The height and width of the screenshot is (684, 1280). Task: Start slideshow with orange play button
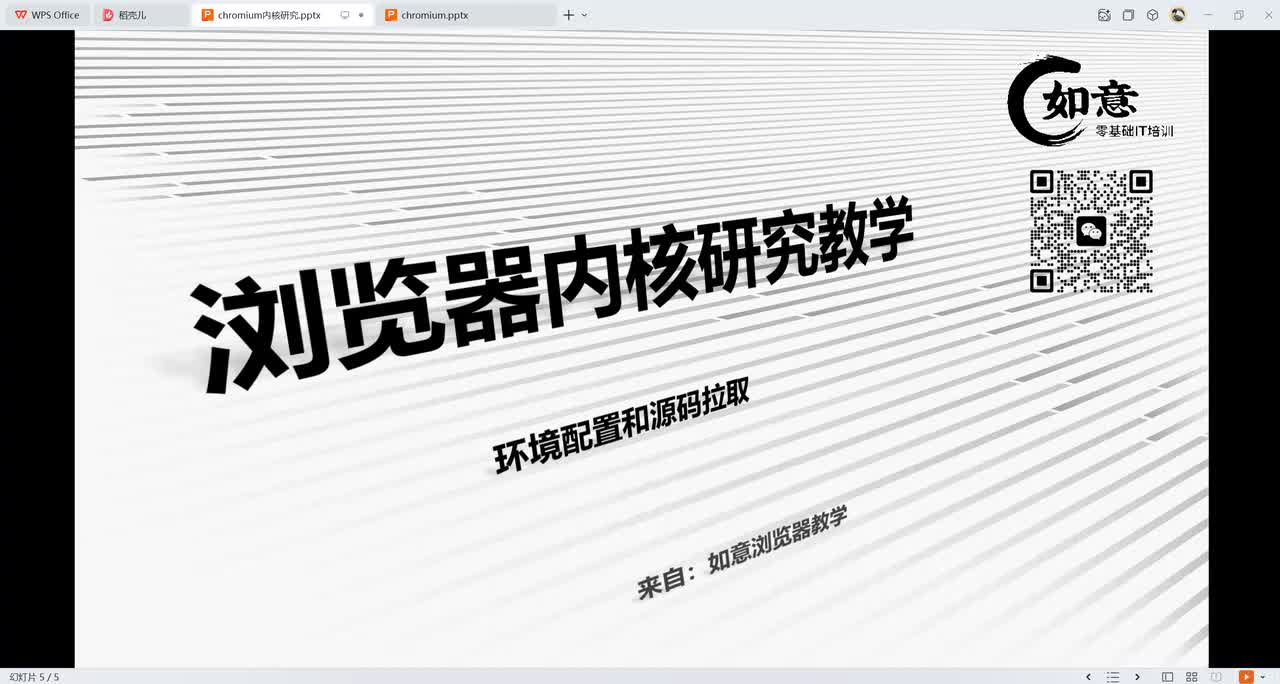click(1246, 677)
